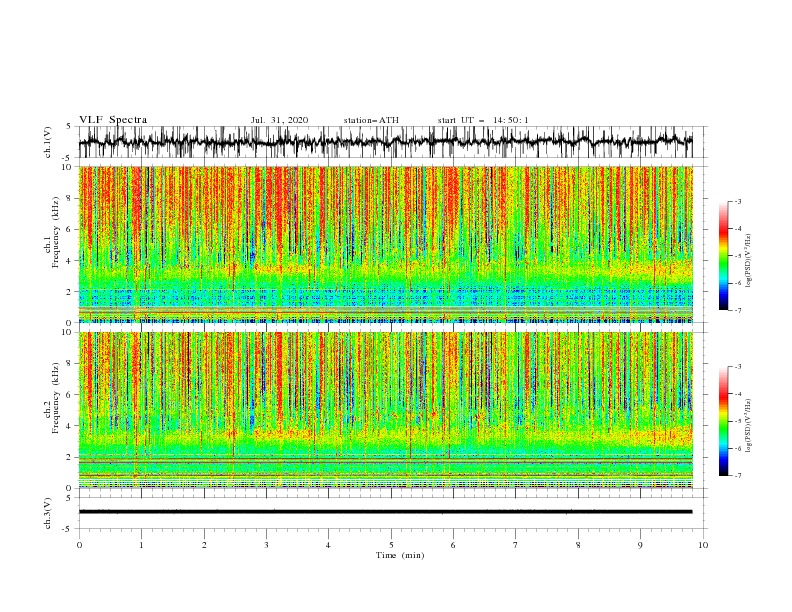Select the ch.1 colorbar "log(PSD)(V²/Hz)" label
Screen dimensions: 792x612
(x=748, y=261)
